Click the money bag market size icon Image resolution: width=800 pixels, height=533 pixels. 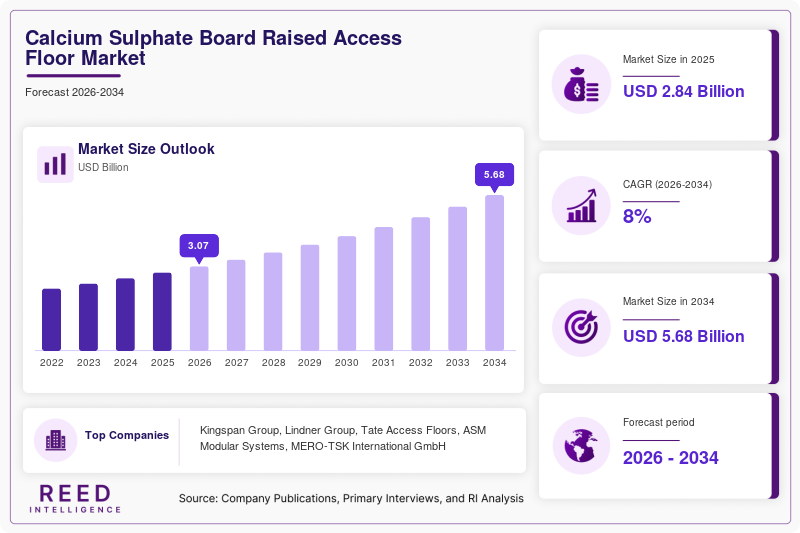pyautogui.click(x=581, y=84)
